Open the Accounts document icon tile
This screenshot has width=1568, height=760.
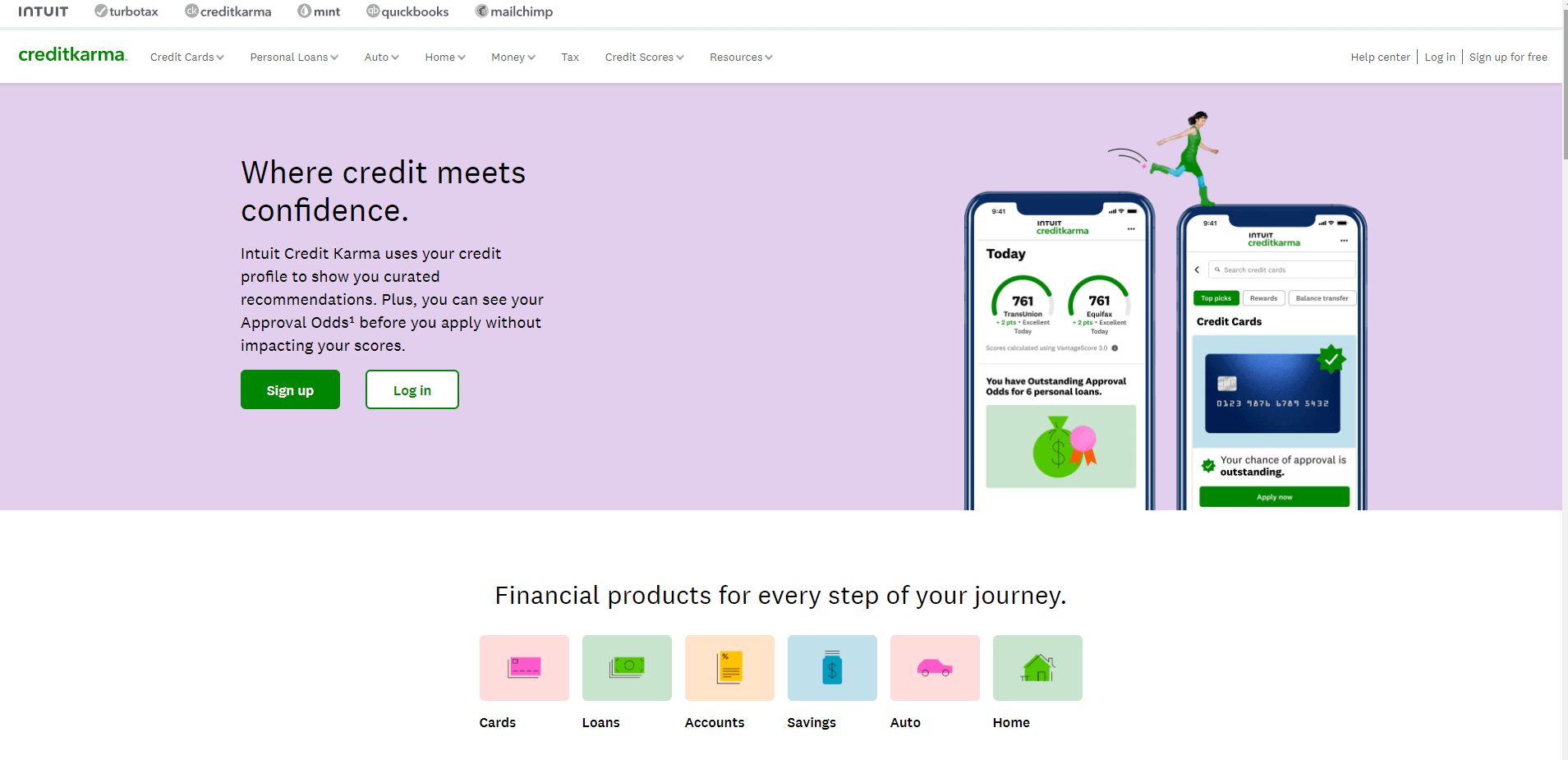coord(729,667)
